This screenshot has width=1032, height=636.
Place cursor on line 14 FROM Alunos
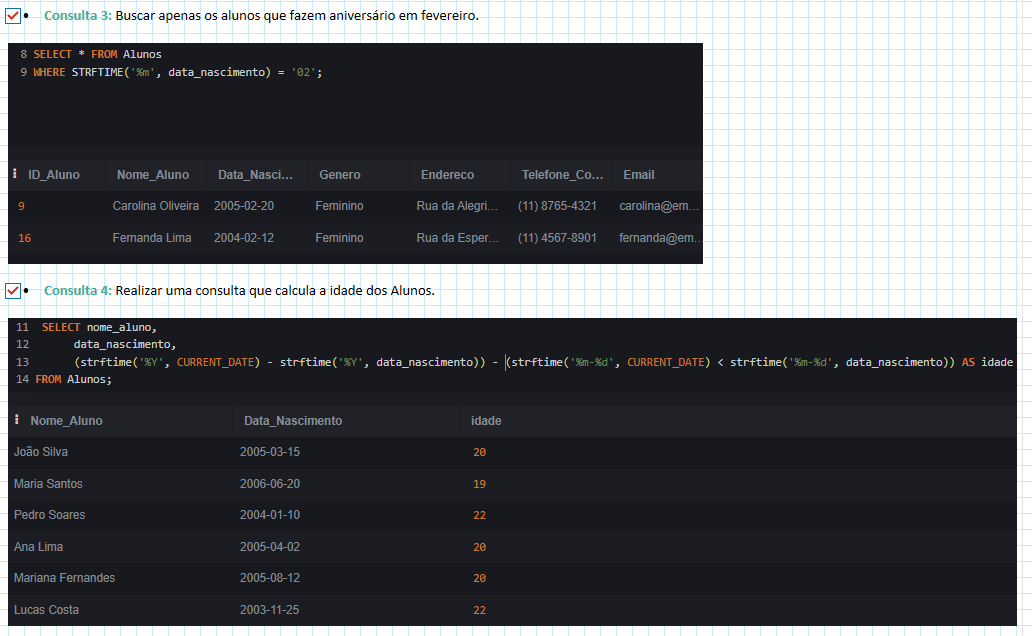(x=74, y=379)
